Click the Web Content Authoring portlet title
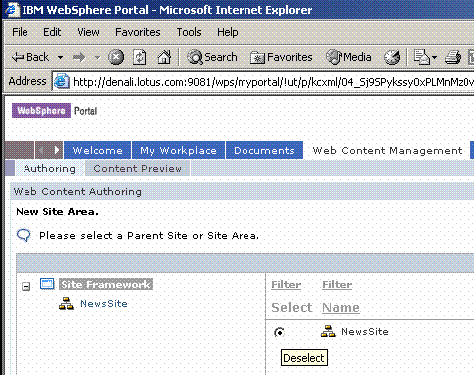Image resolution: width=474 pixels, height=375 pixels. pos(78,192)
